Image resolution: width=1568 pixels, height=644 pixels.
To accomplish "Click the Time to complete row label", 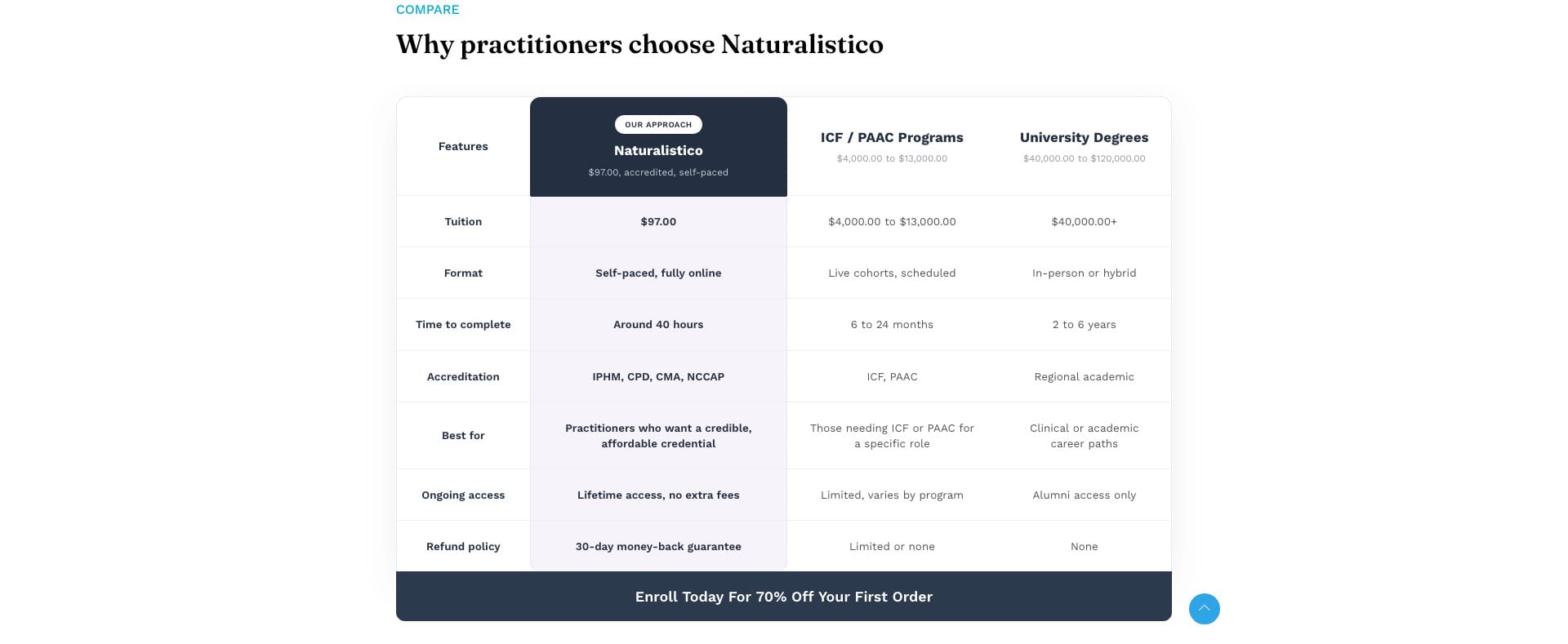I will click(x=463, y=325).
